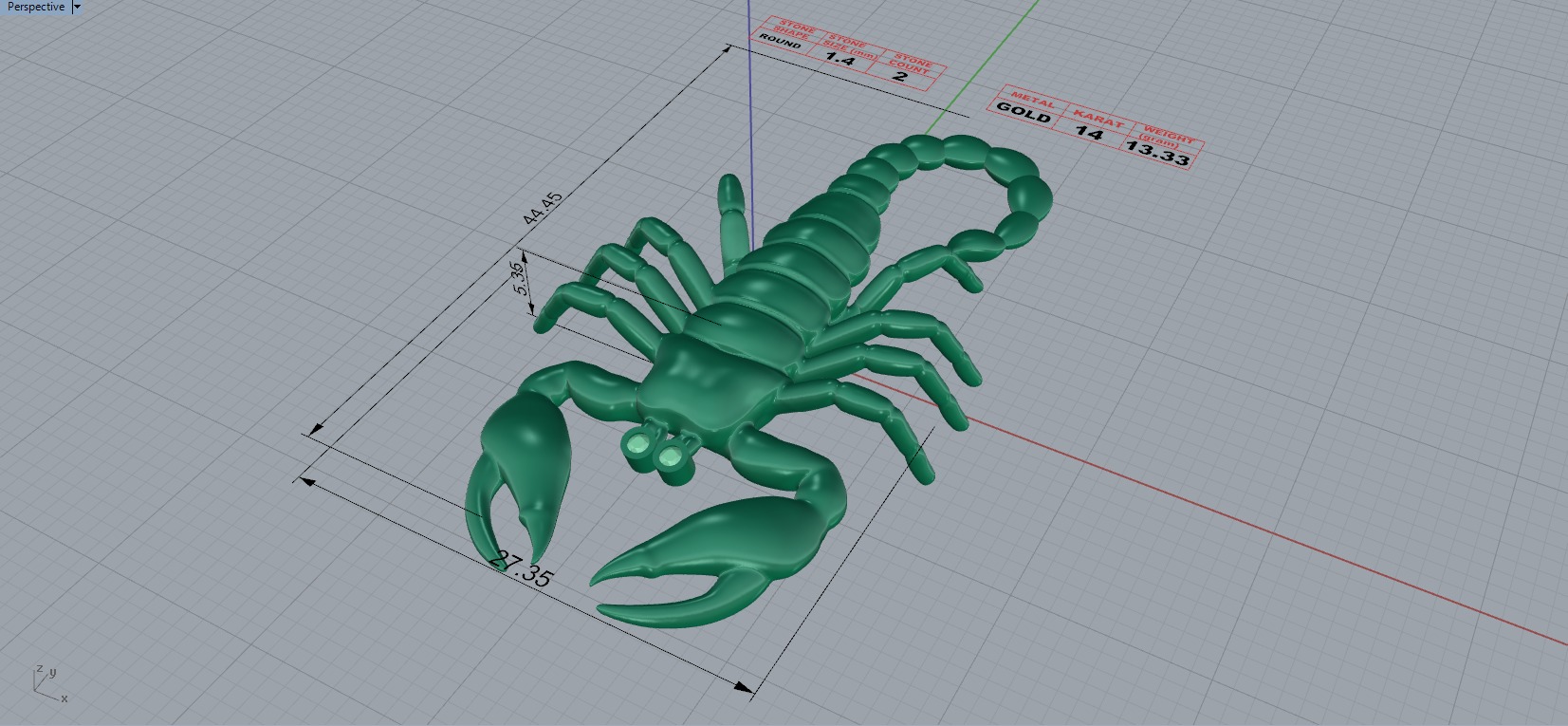Click the STONE SHAPE table header
Viewport: 1568px width, 726px height.
tap(795, 28)
